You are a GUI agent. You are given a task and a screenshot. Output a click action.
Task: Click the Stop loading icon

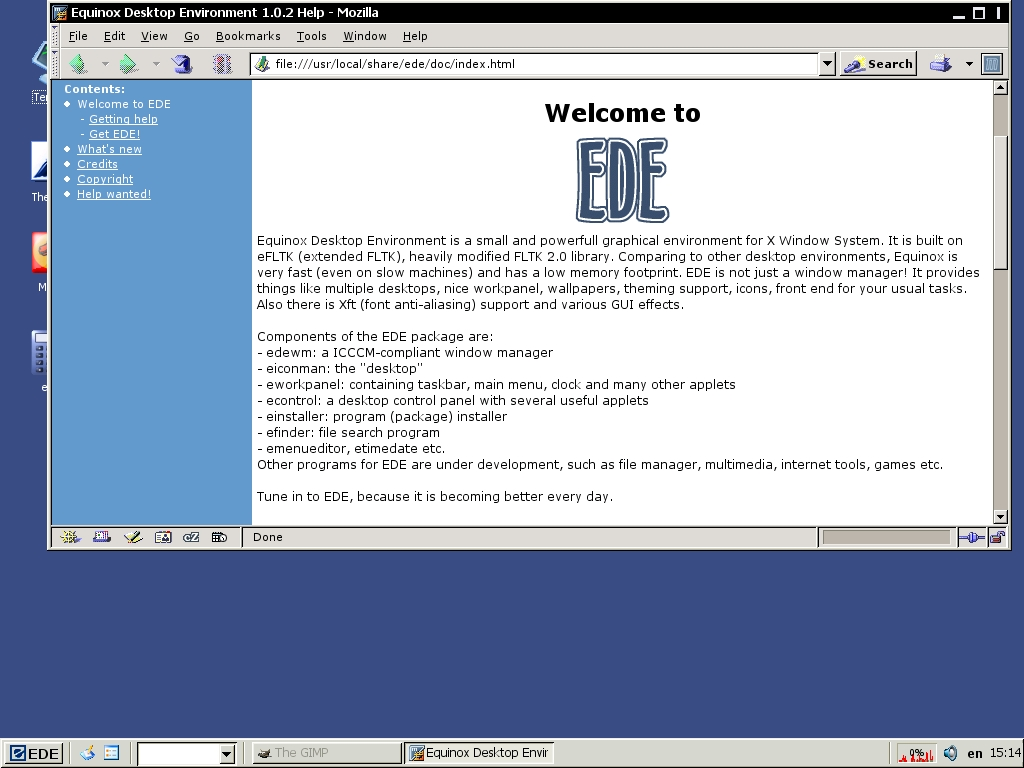(x=222, y=63)
